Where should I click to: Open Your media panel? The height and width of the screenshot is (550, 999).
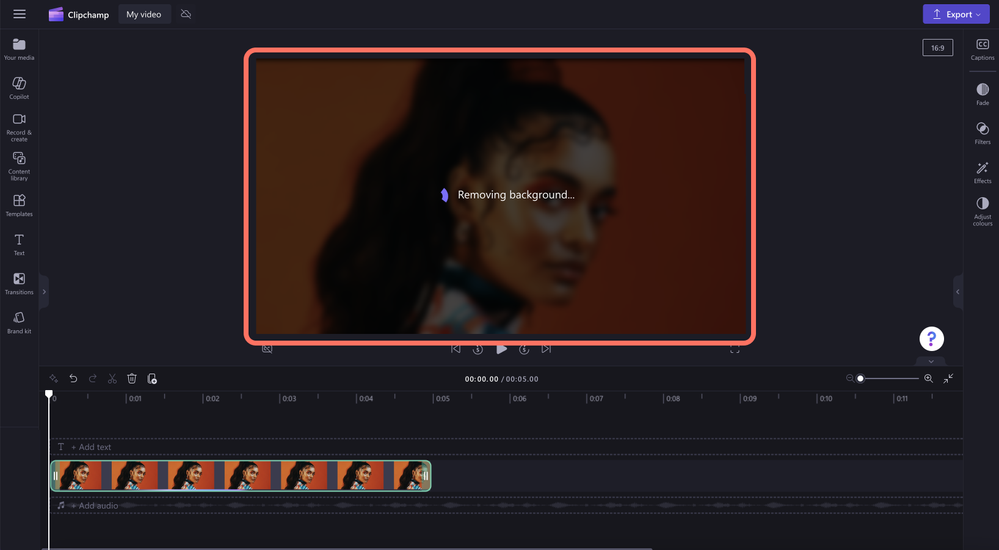(19, 49)
